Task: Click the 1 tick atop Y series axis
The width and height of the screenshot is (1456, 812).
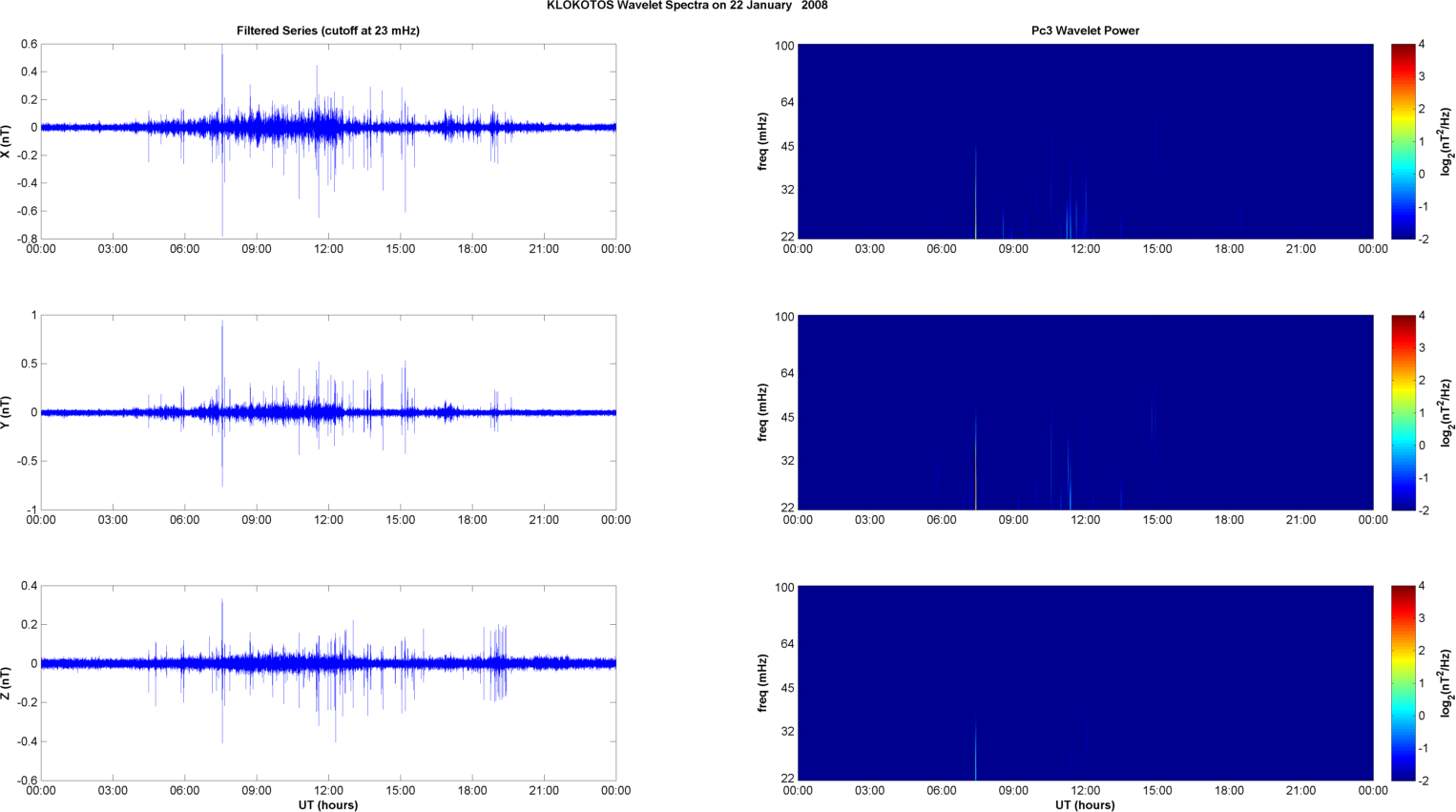Action: [34, 315]
